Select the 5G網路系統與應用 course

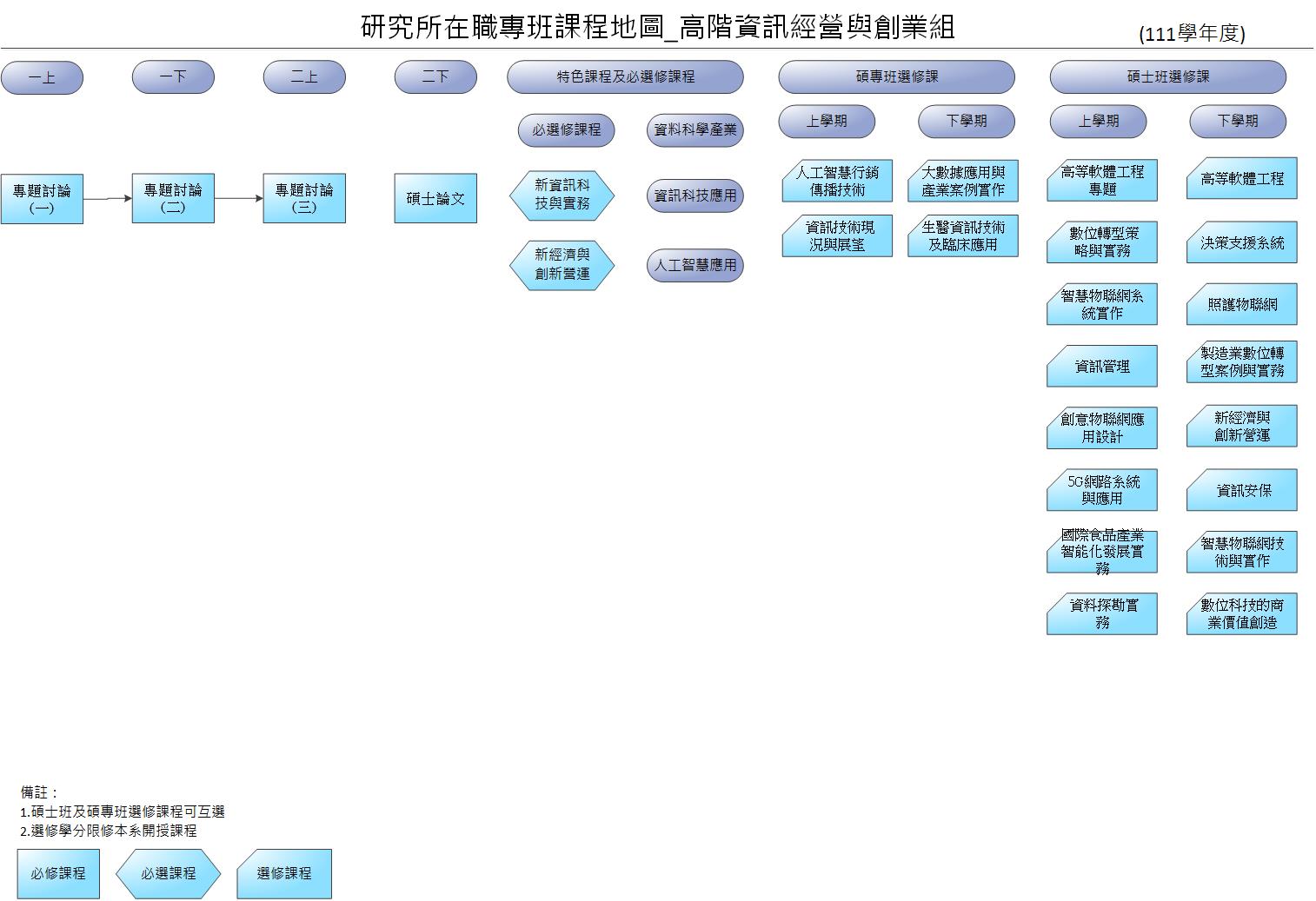[1101, 490]
